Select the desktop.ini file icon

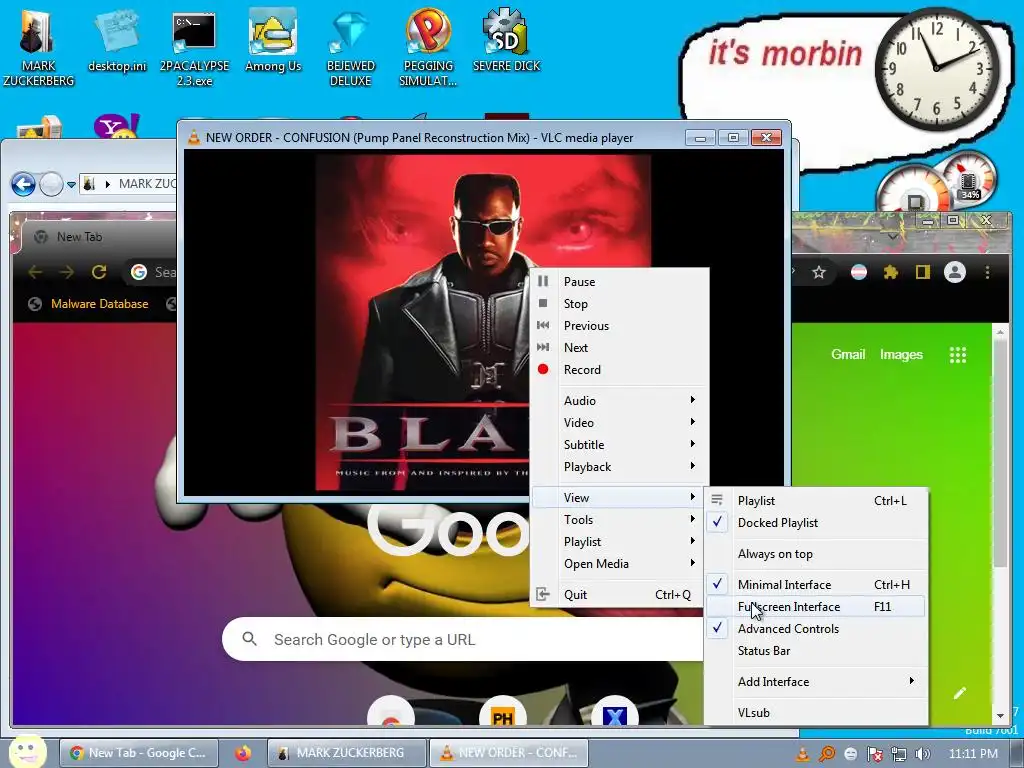[118, 40]
